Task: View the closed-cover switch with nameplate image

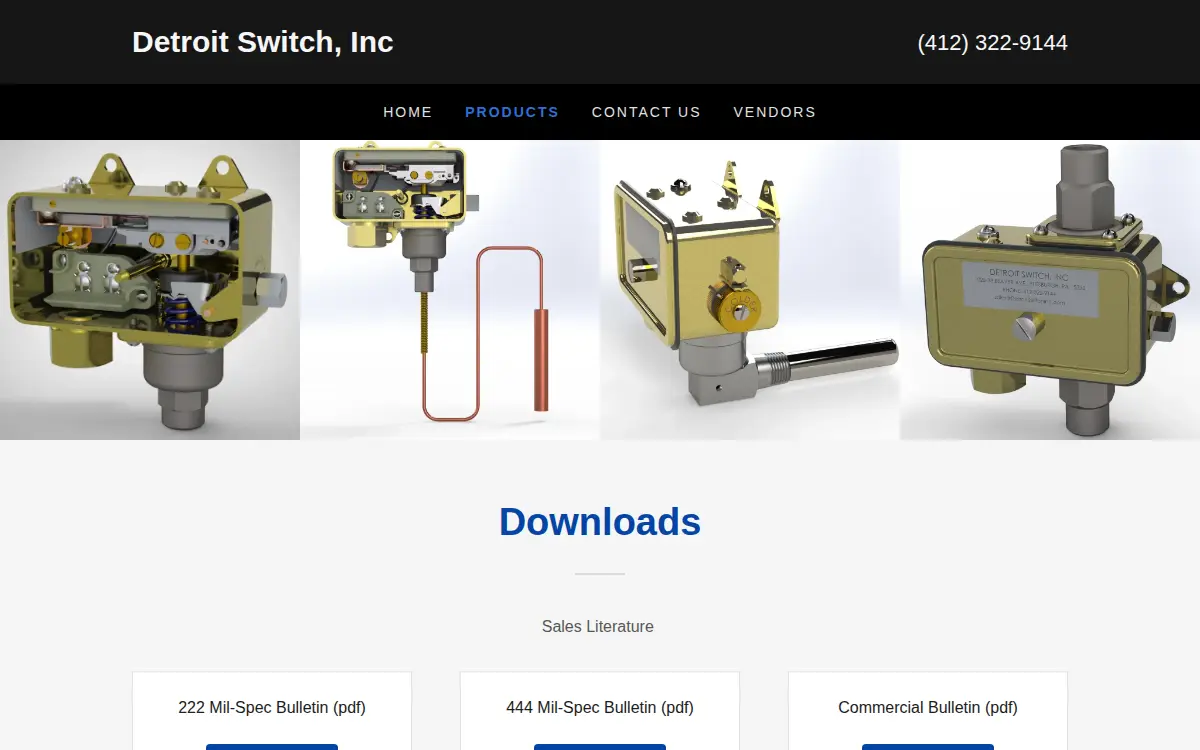Action: tap(1050, 290)
